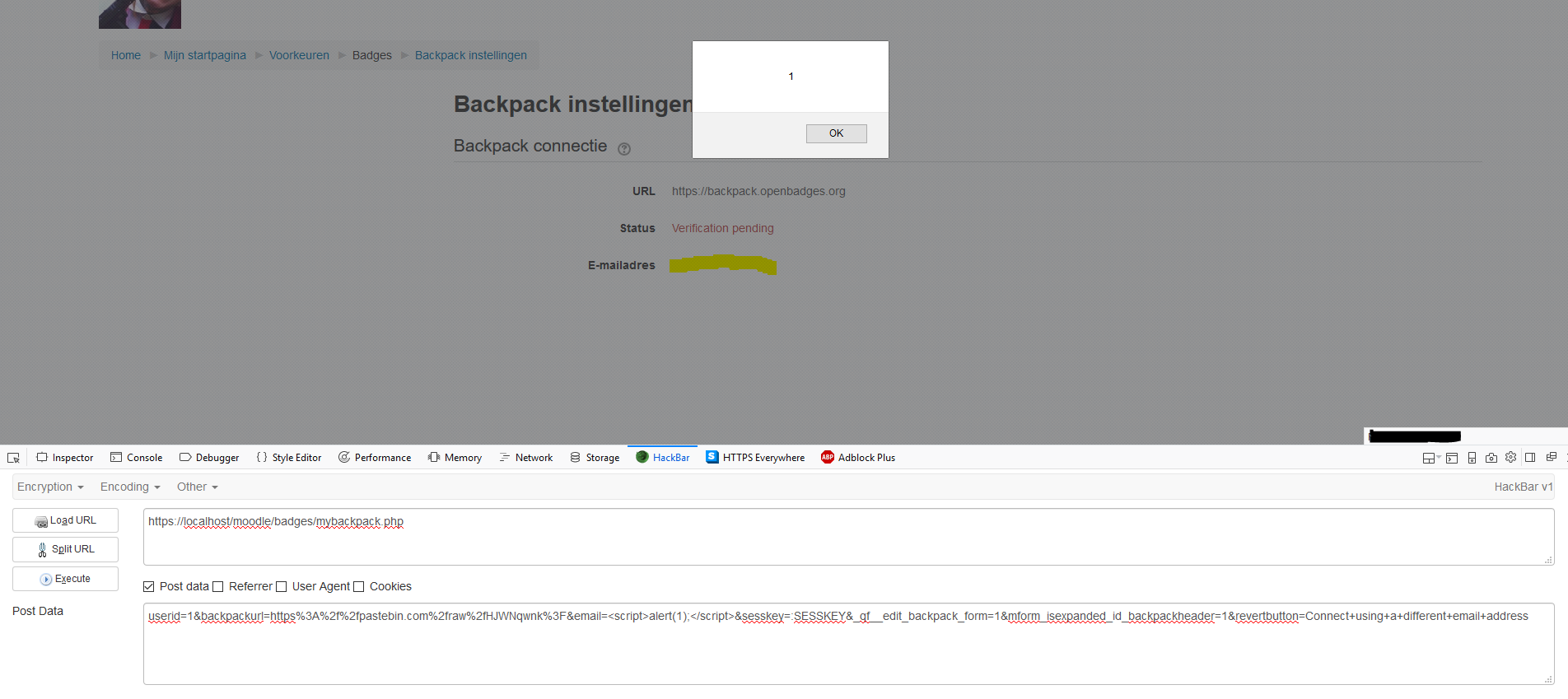Enable the User Agent checkbox
The height and width of the screenshot is (699, 1568).
[x=282, y=587]
